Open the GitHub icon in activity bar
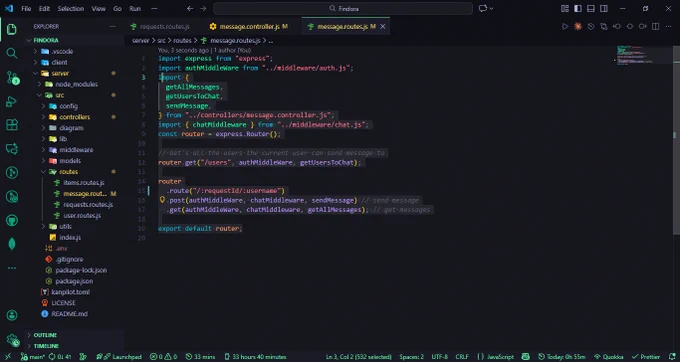 coord(12,220)
